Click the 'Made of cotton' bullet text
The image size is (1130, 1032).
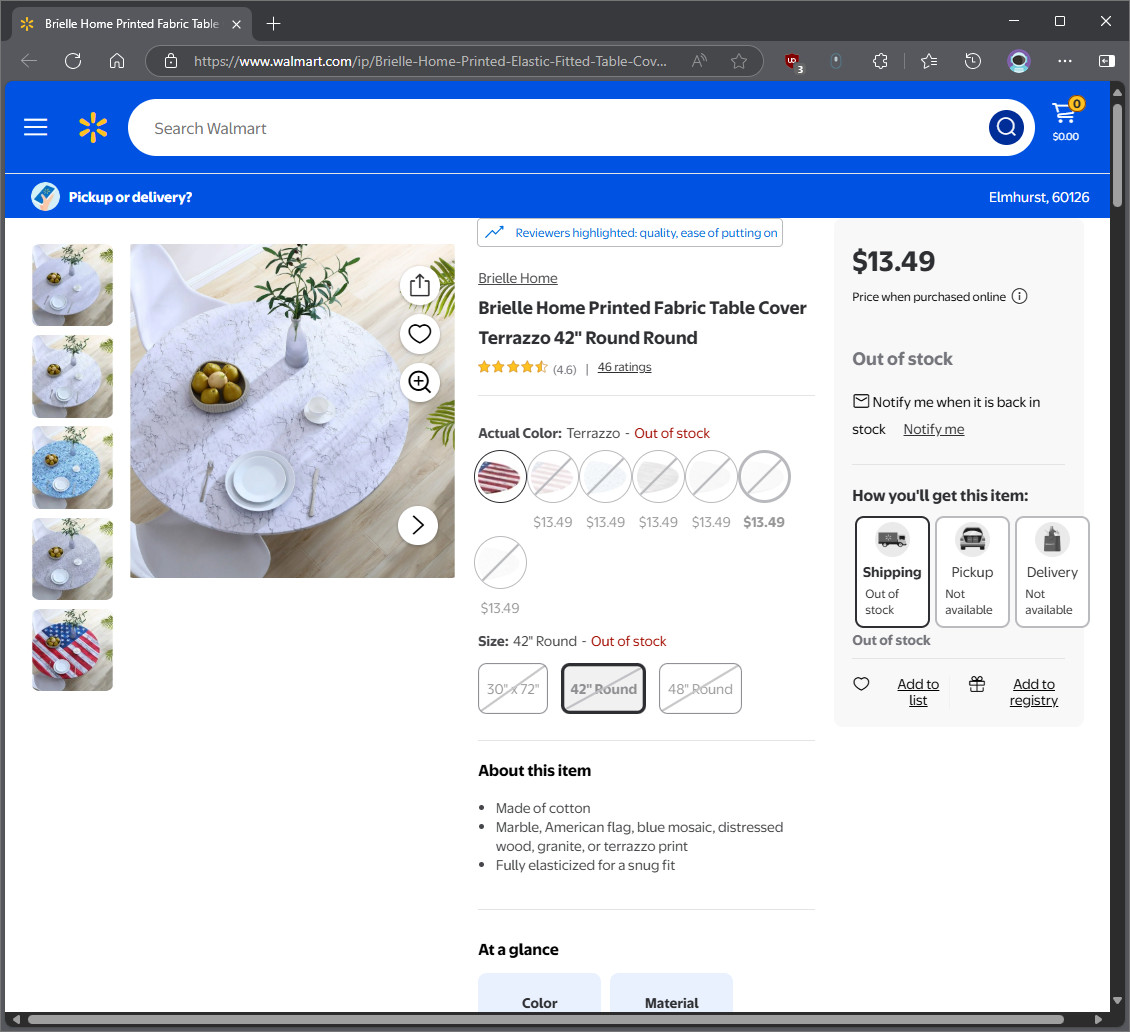point(543,808)
